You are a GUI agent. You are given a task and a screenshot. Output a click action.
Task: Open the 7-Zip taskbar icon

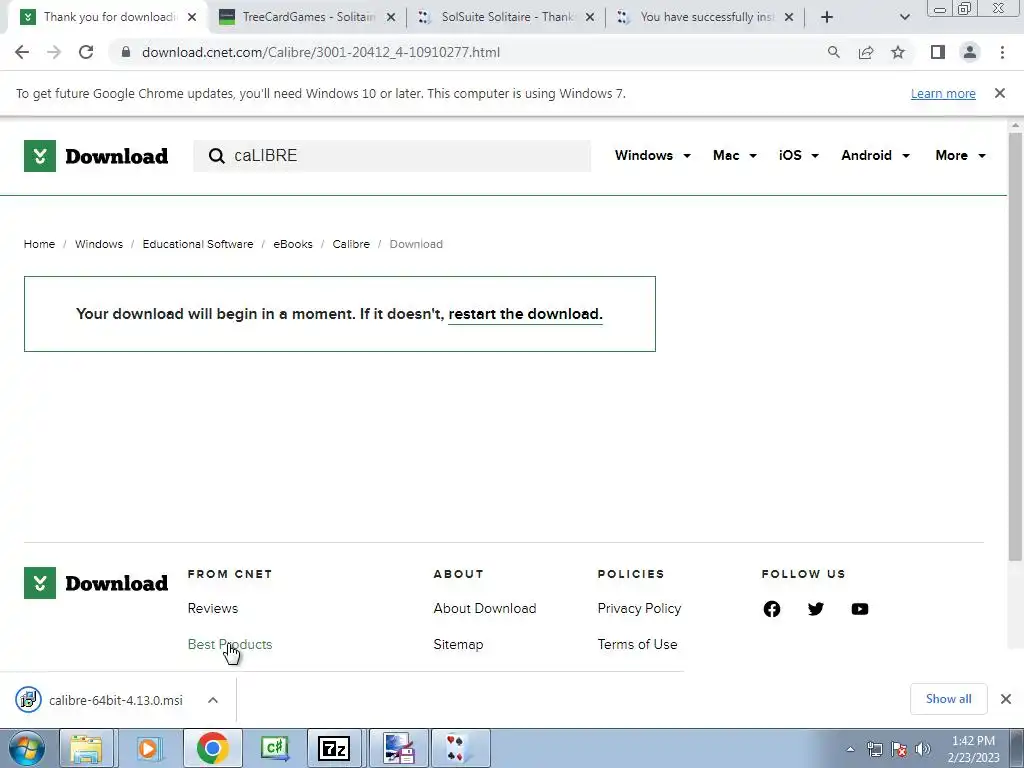(x=334, y=748)
